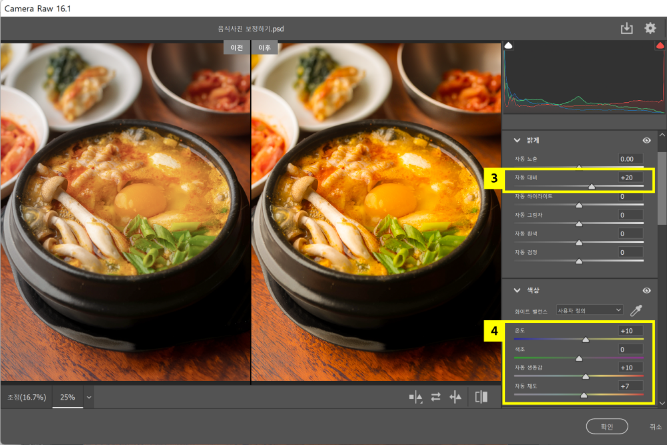Screen dimensions: 667x445
Task: Click the 자동 노출 slider handle
Action: coord(579,167)
